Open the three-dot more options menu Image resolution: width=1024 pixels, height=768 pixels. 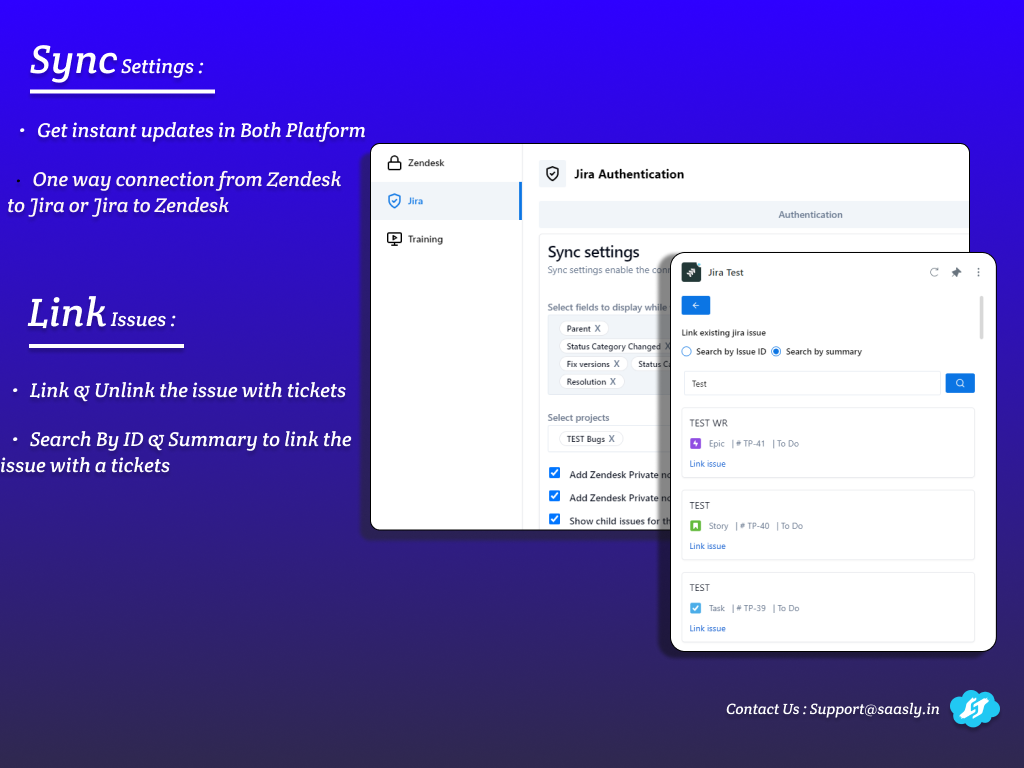pos(978,272)
